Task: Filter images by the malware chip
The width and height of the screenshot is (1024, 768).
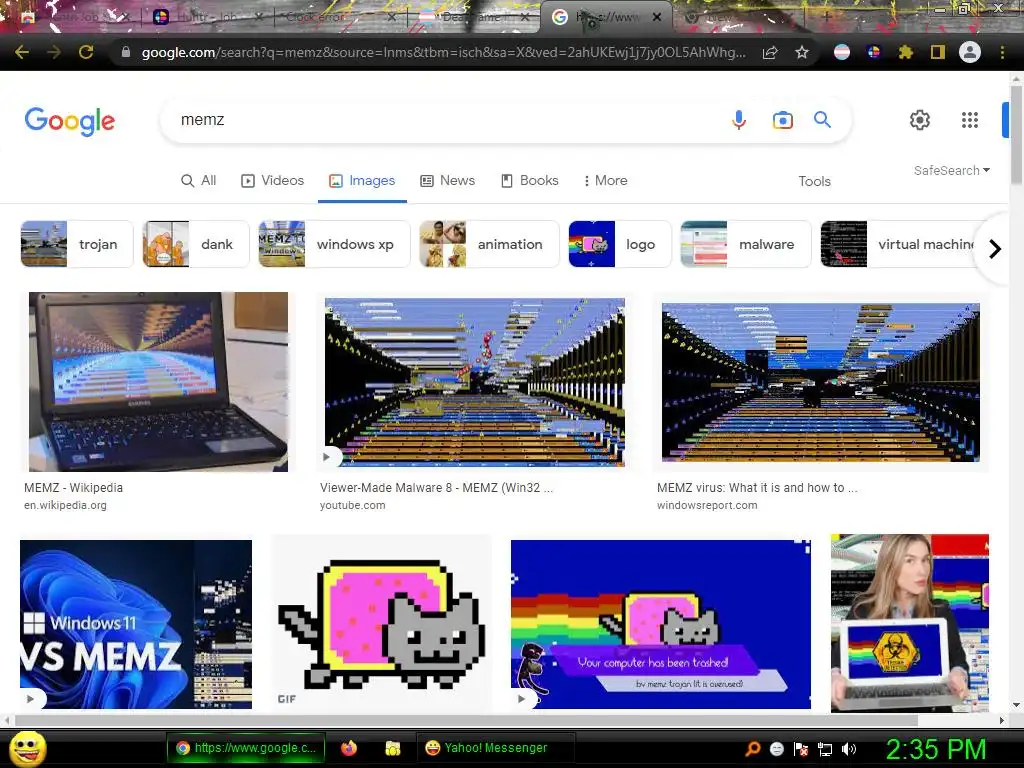Action: (746, 244)
